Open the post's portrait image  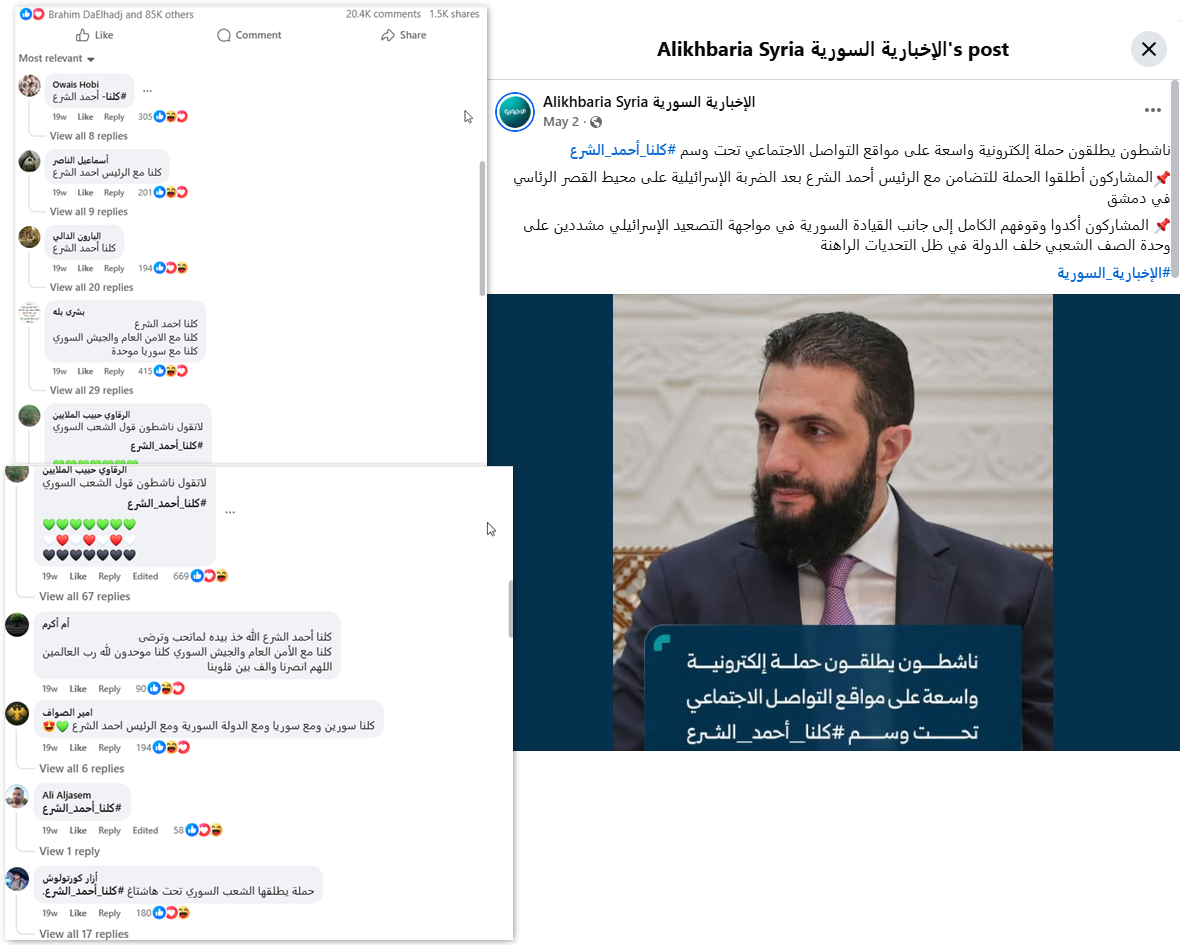pos(832,522)
